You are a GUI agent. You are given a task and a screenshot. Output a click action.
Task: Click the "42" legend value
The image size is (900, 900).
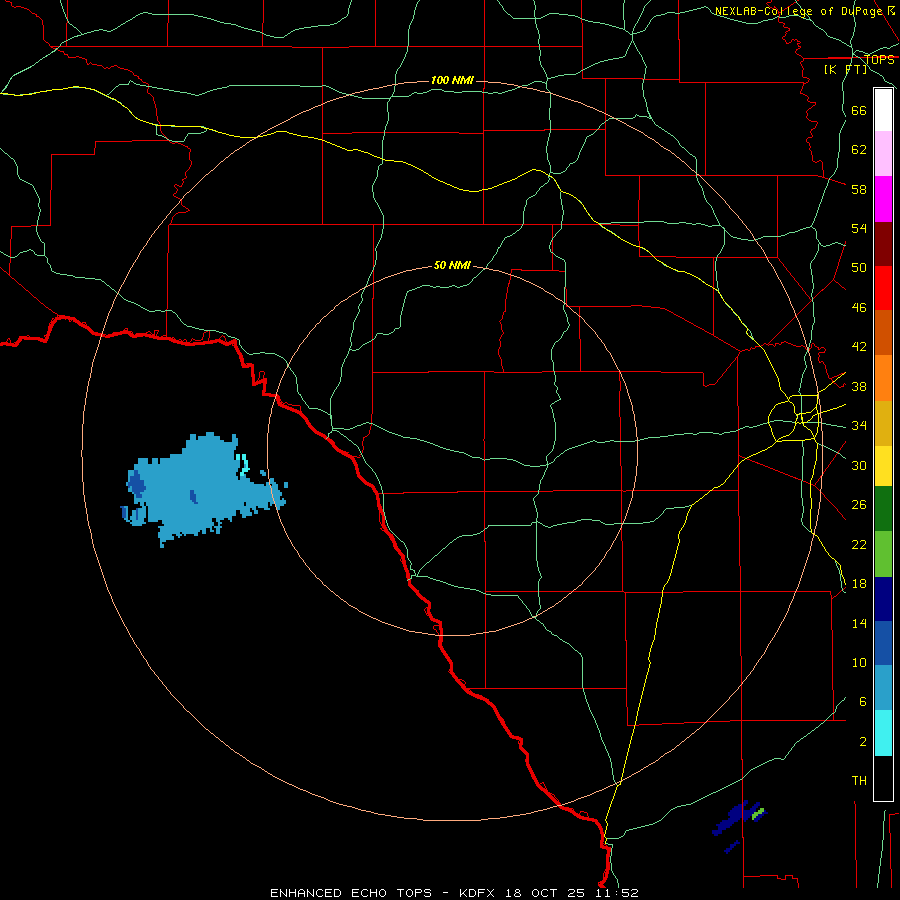[x=859, y=347]
